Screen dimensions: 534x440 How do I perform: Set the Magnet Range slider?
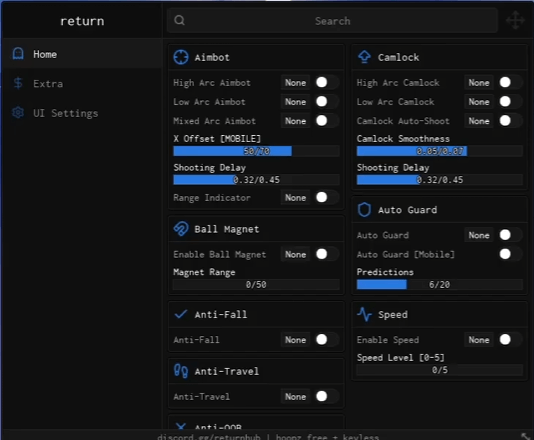coord(256,284)
